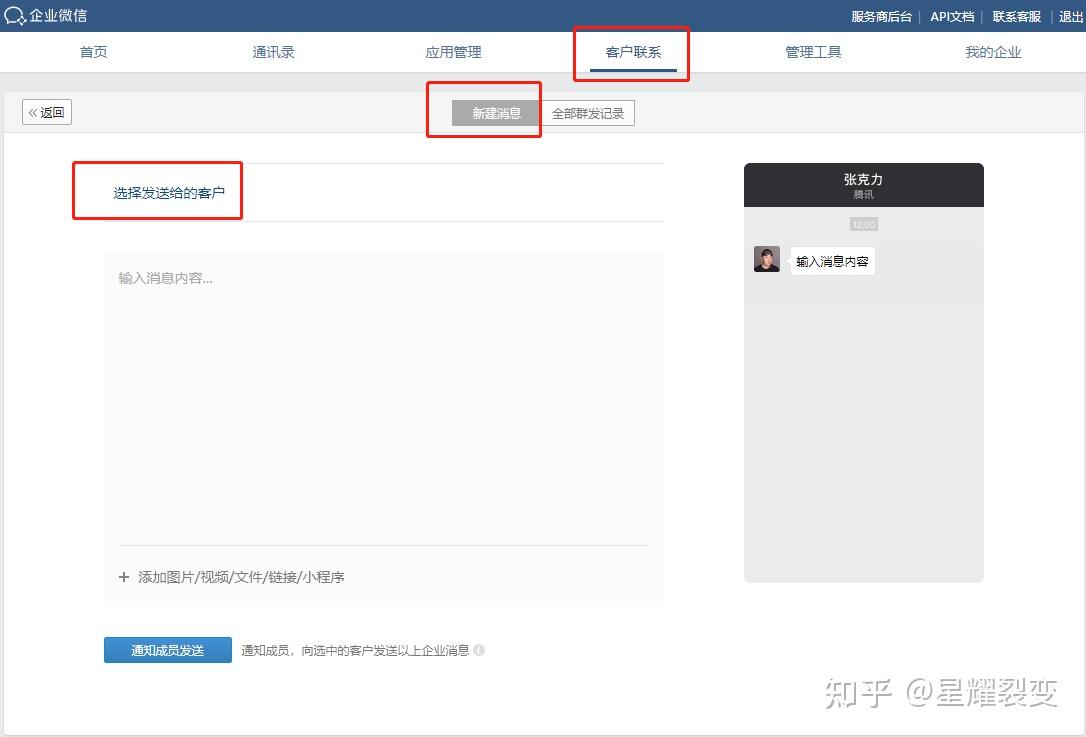Click the 12:00 timestamp in preview
This screenshot has height=737, width=1086.
click(x=864, y=224)
